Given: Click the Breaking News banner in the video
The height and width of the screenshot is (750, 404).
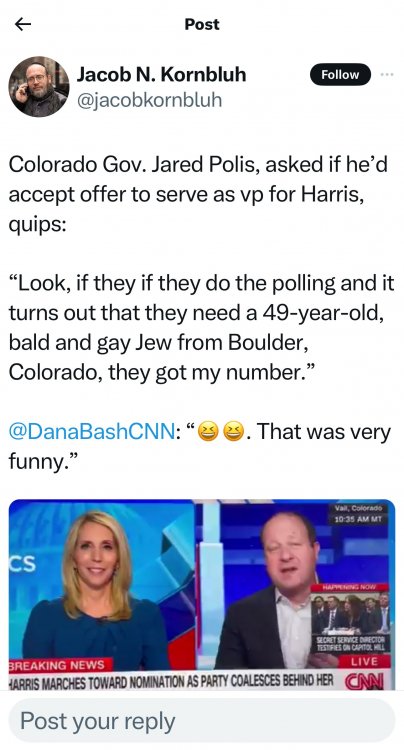Looking at the screenshot, I should pyautogui.click(x=61, y=665).
